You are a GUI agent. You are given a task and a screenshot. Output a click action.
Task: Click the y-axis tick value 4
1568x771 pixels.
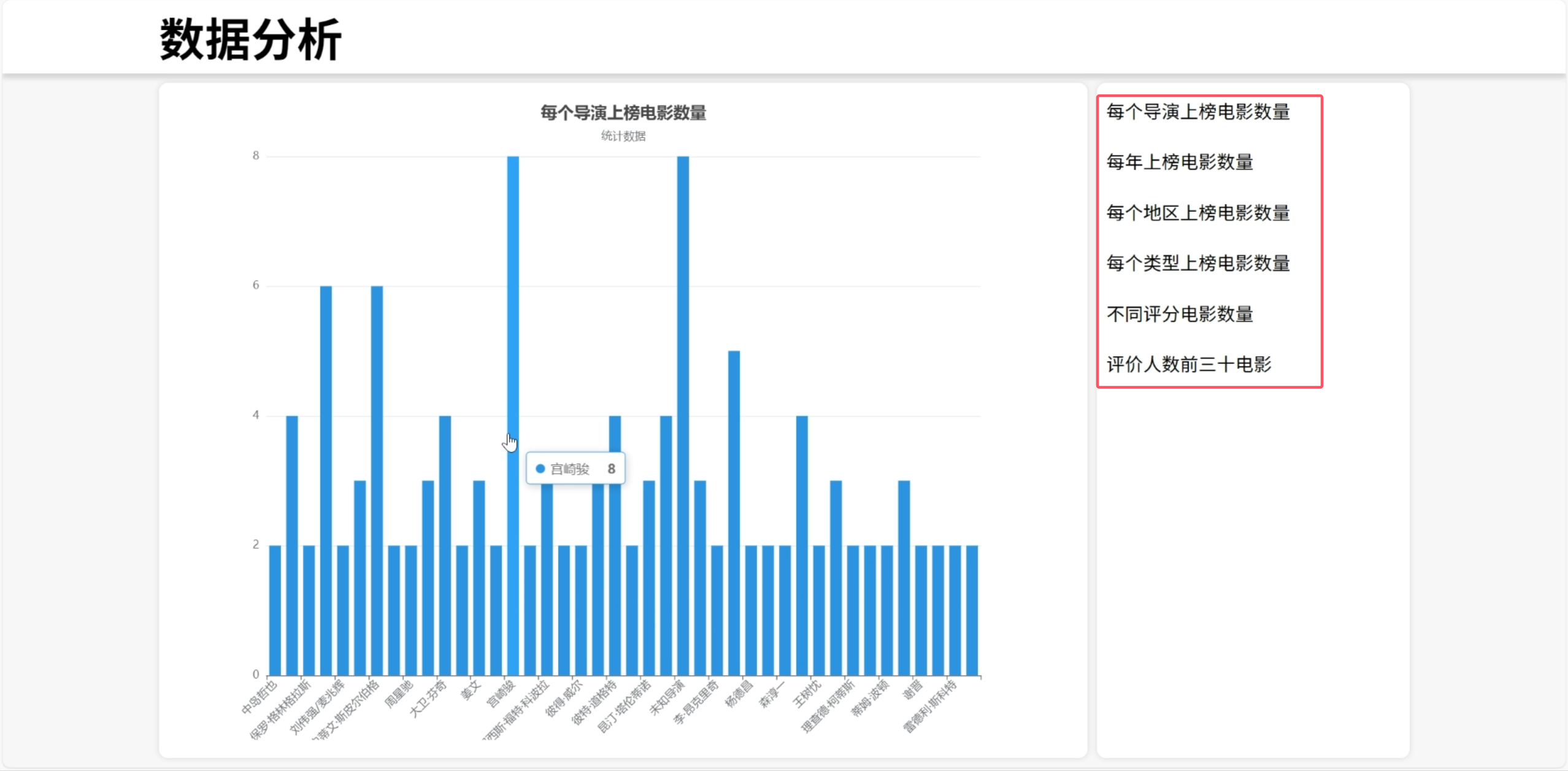pos(256,415)
